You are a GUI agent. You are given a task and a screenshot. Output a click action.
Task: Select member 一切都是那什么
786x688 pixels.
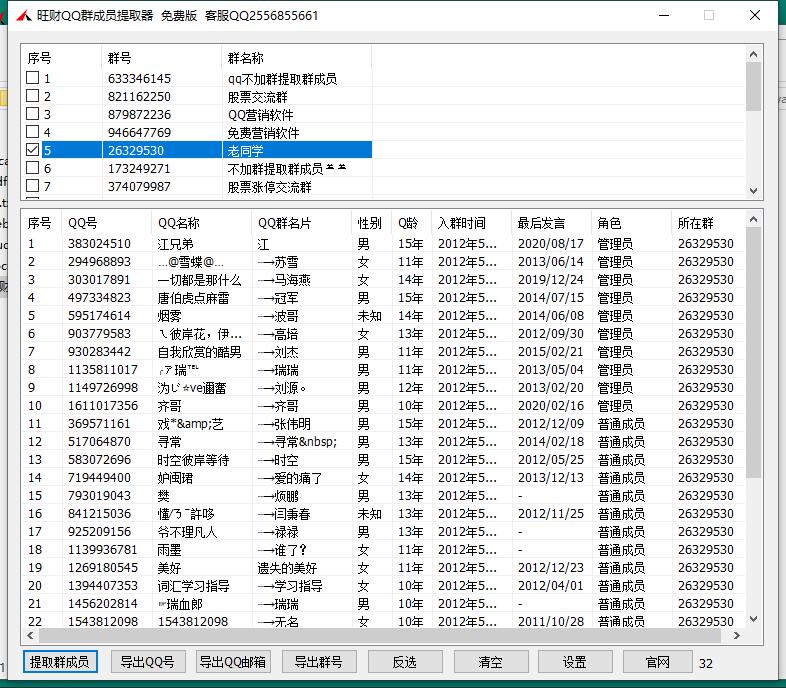tap(200, 280)
